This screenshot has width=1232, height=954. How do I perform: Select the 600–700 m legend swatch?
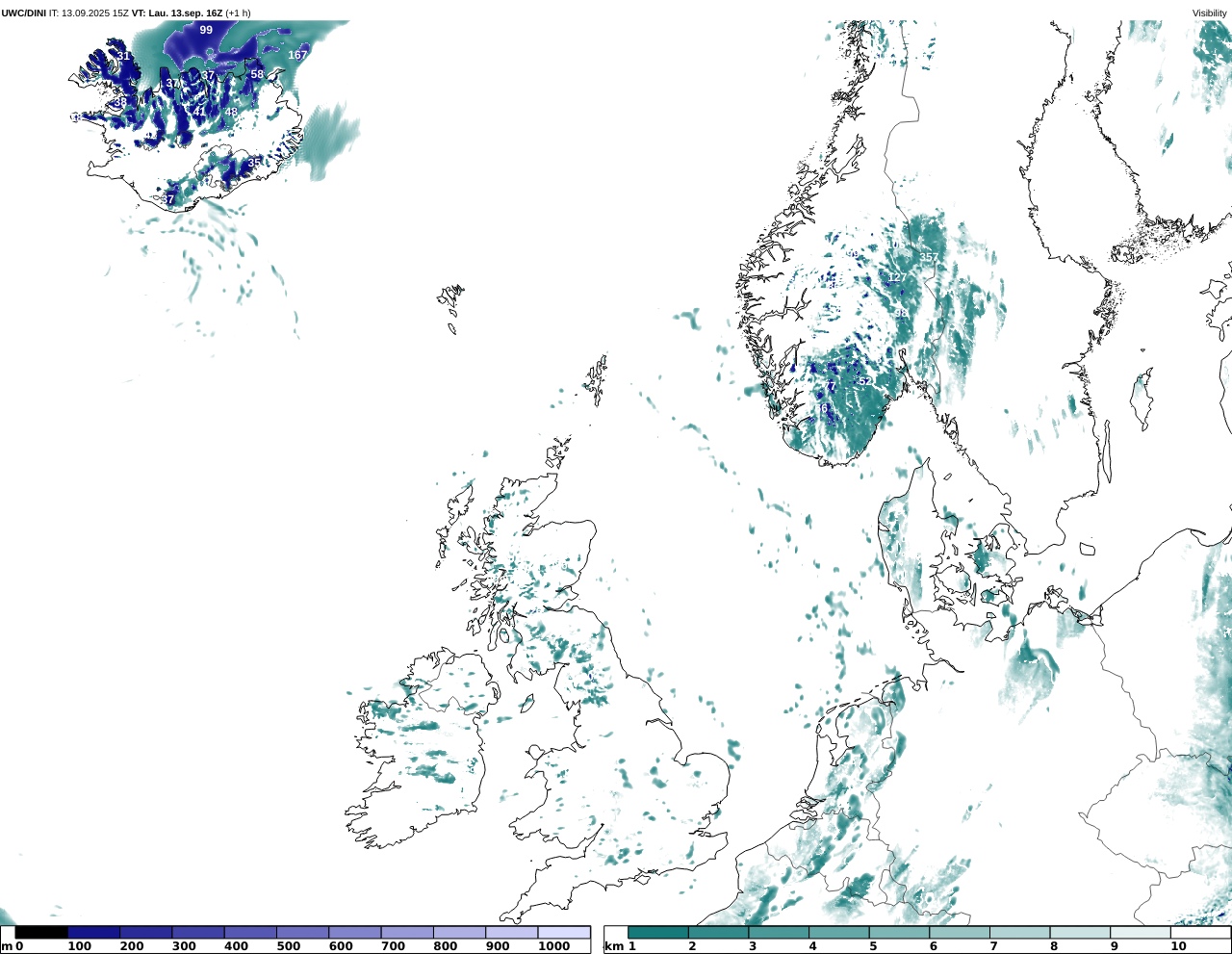(x=354, y=932)
